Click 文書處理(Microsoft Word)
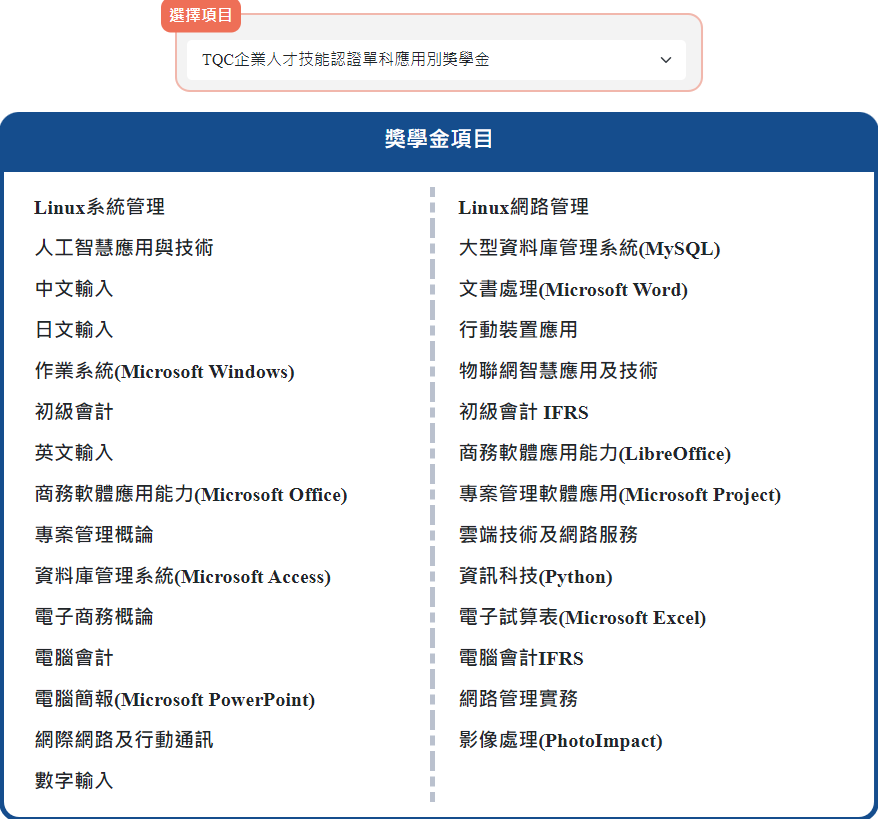 coord(573,289)
